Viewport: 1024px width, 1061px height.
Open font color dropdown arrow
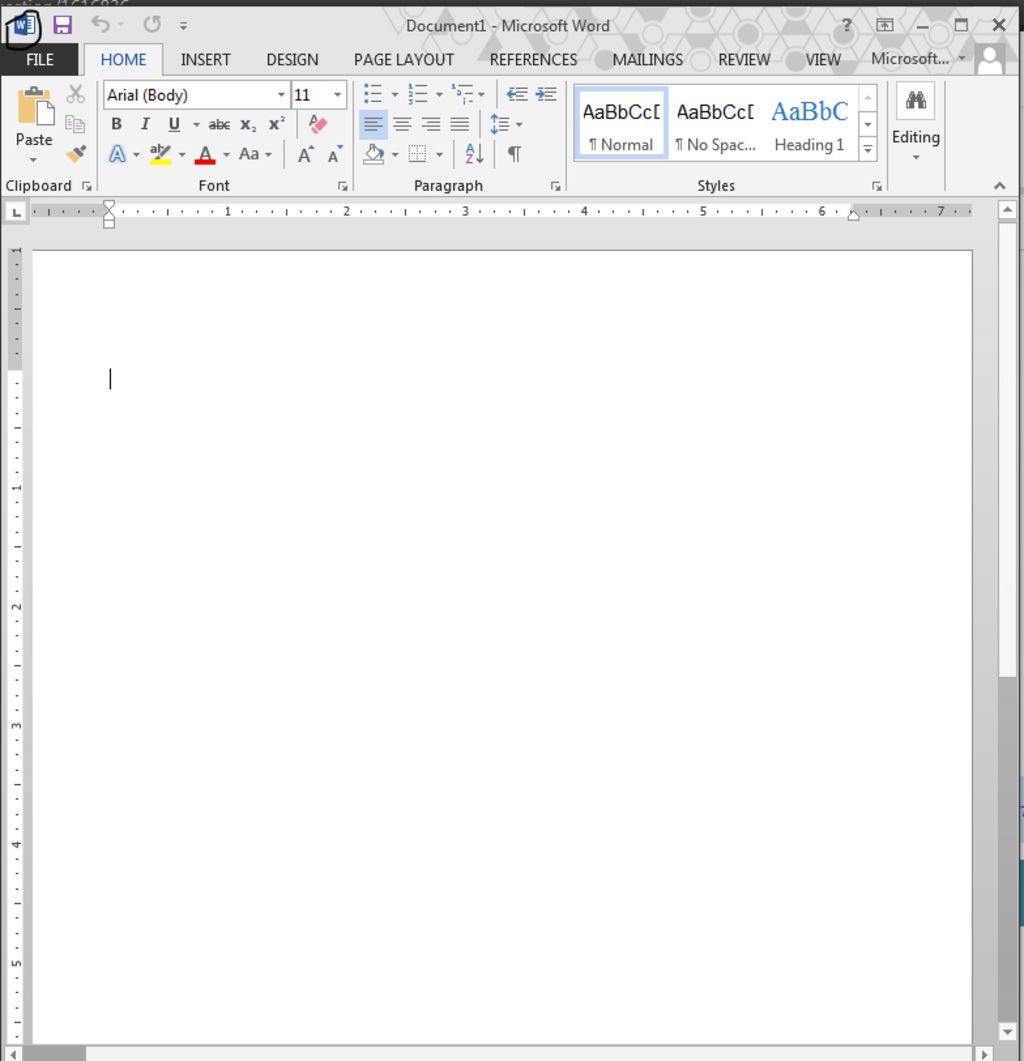pos(226,155)
